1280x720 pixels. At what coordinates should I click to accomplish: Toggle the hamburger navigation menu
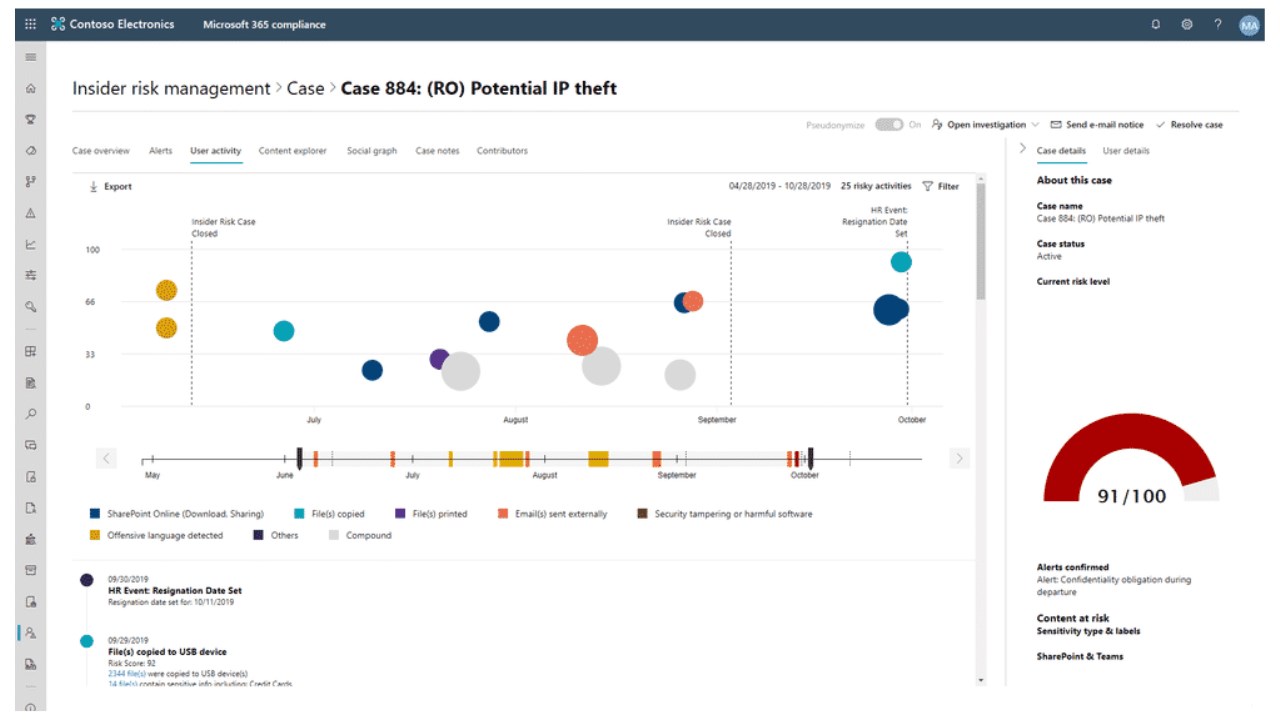click(31, 57)
